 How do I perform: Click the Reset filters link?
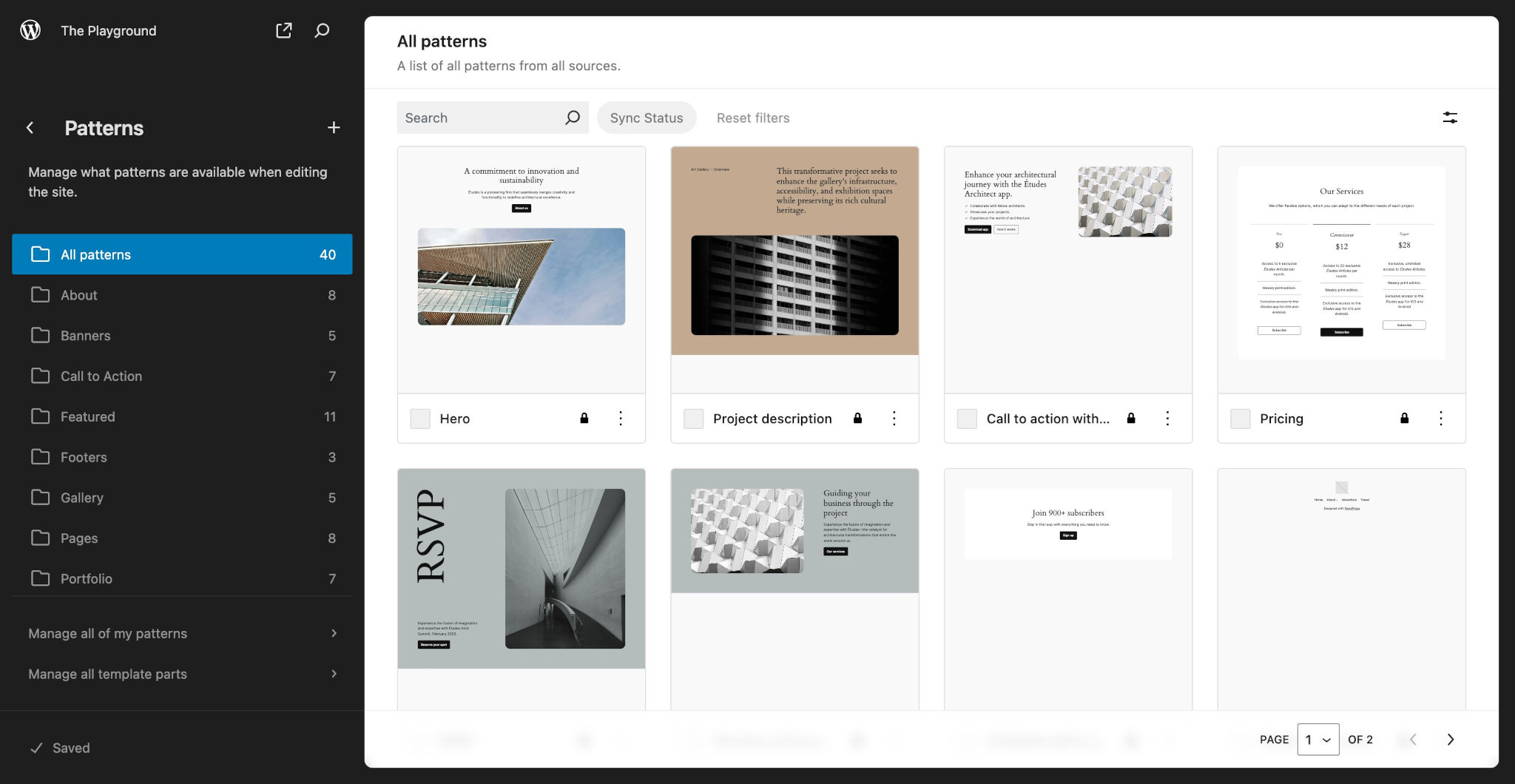click(x=753, y=117)
